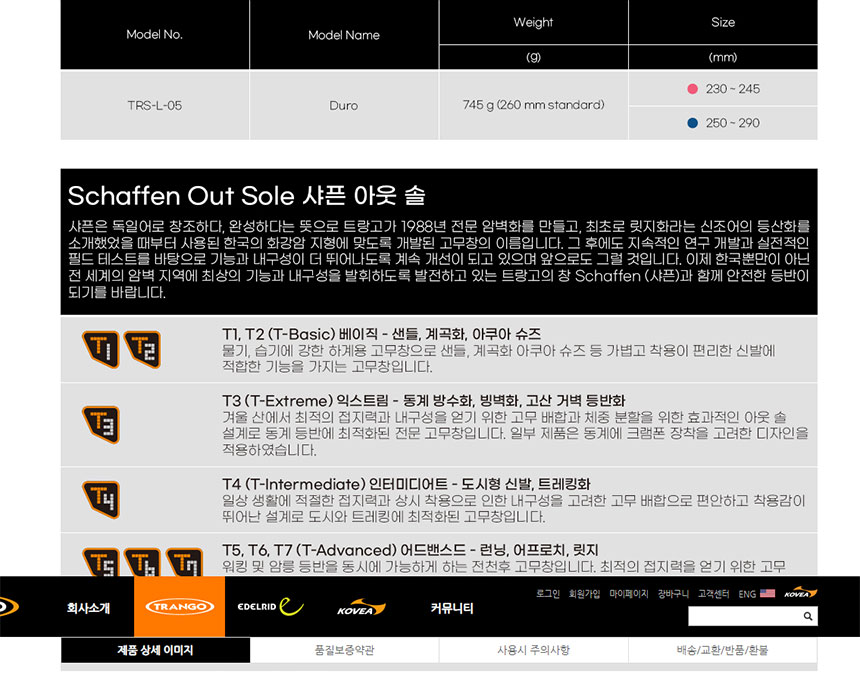Click the T4 outsole badge icon
Screen dimensions: 860x691
(x=101, y=500)
